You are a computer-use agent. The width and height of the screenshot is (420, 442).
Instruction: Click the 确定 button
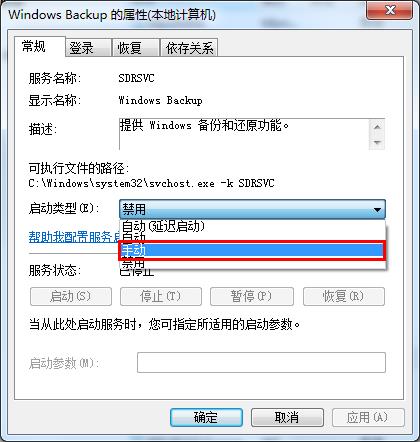click(x=206, y=417)
